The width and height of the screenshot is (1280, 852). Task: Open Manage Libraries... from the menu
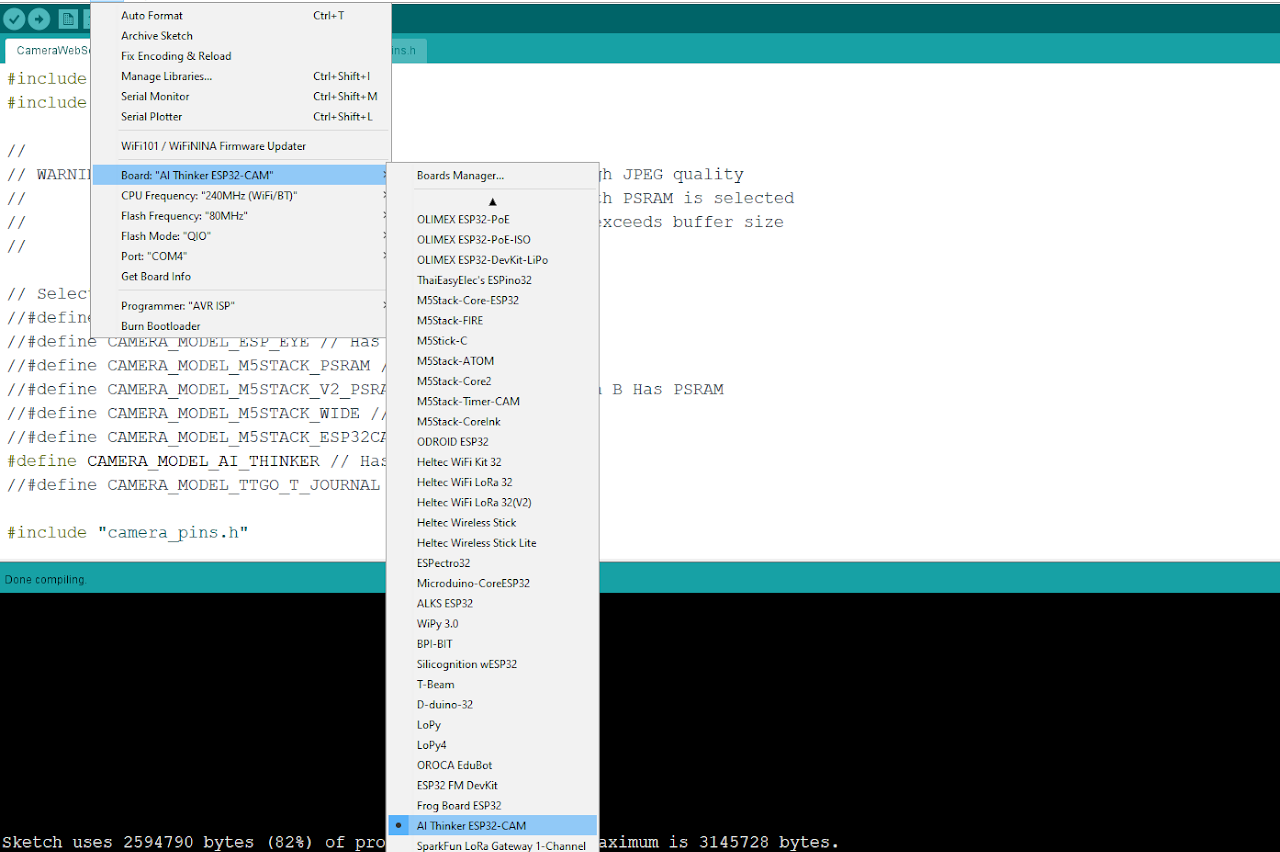click(240, 76)
